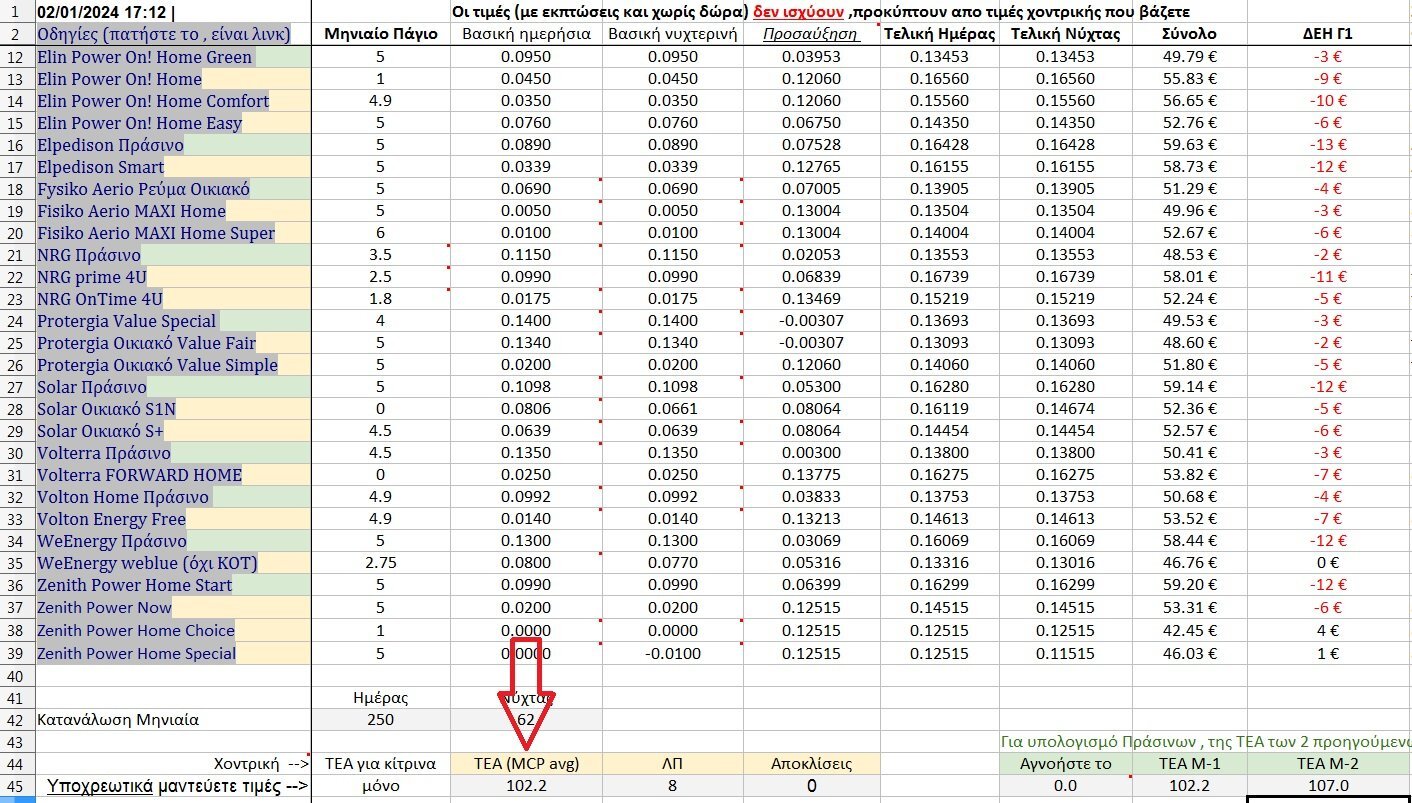Open the Volterra FORWARD HOME link
This screenshot has height=803, width=1412.
pos(139,475)
